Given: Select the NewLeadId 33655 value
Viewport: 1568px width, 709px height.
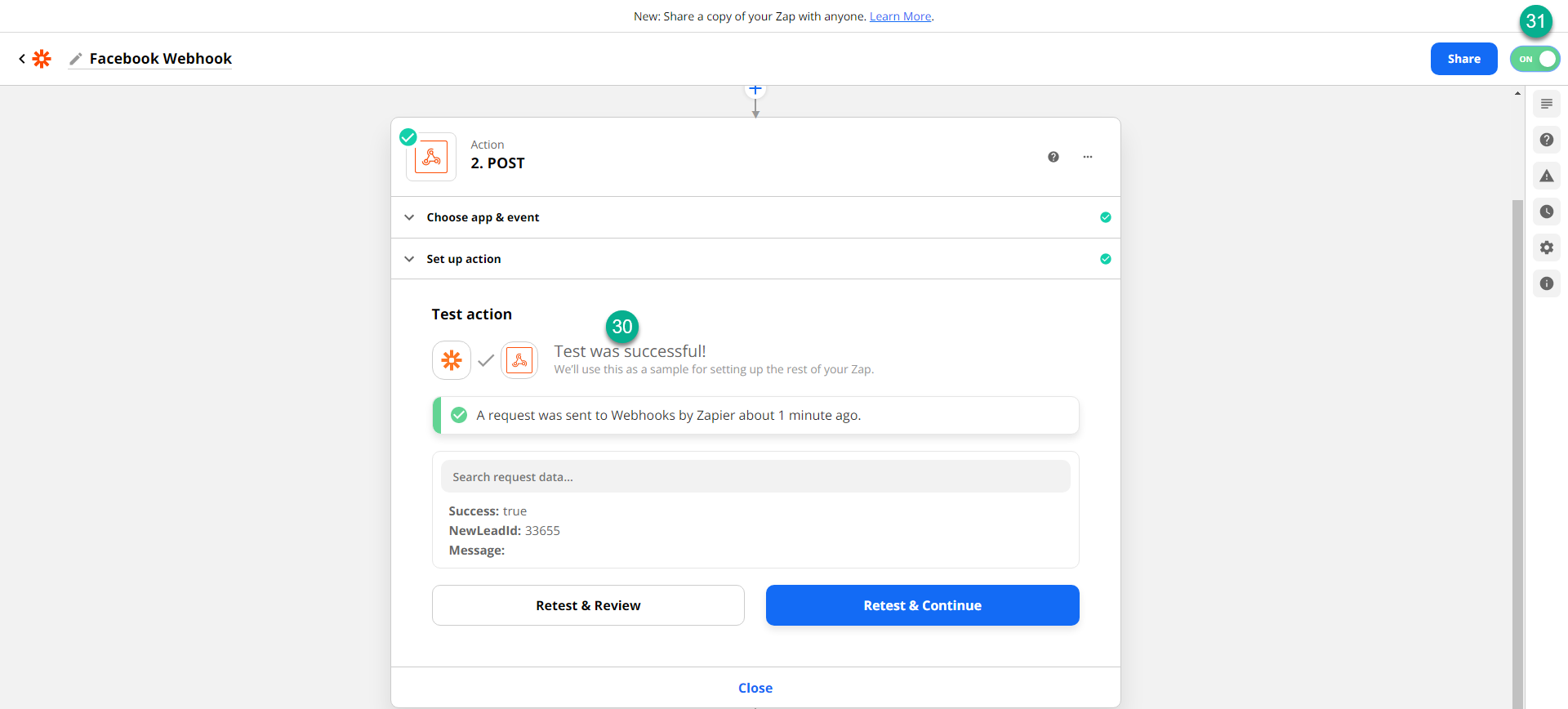Looking at the screenshot, I should coord(542,531).
